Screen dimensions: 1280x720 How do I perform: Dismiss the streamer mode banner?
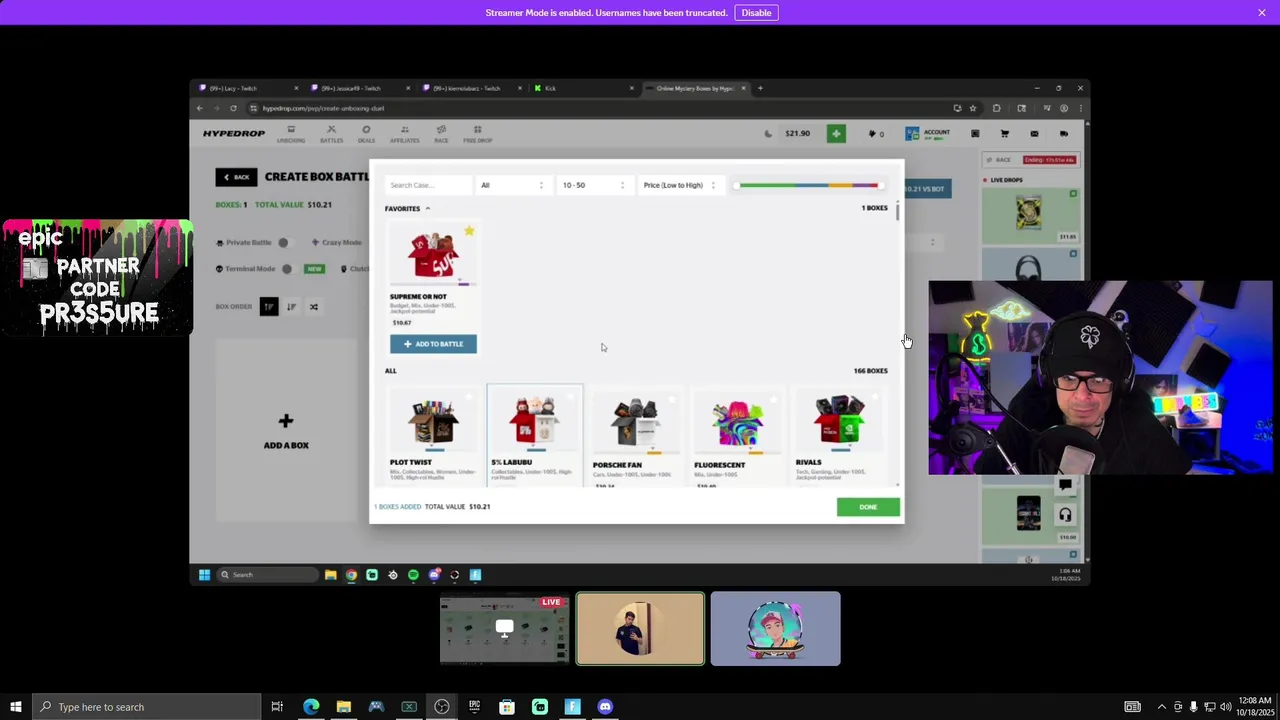(x=1262, y=13)
